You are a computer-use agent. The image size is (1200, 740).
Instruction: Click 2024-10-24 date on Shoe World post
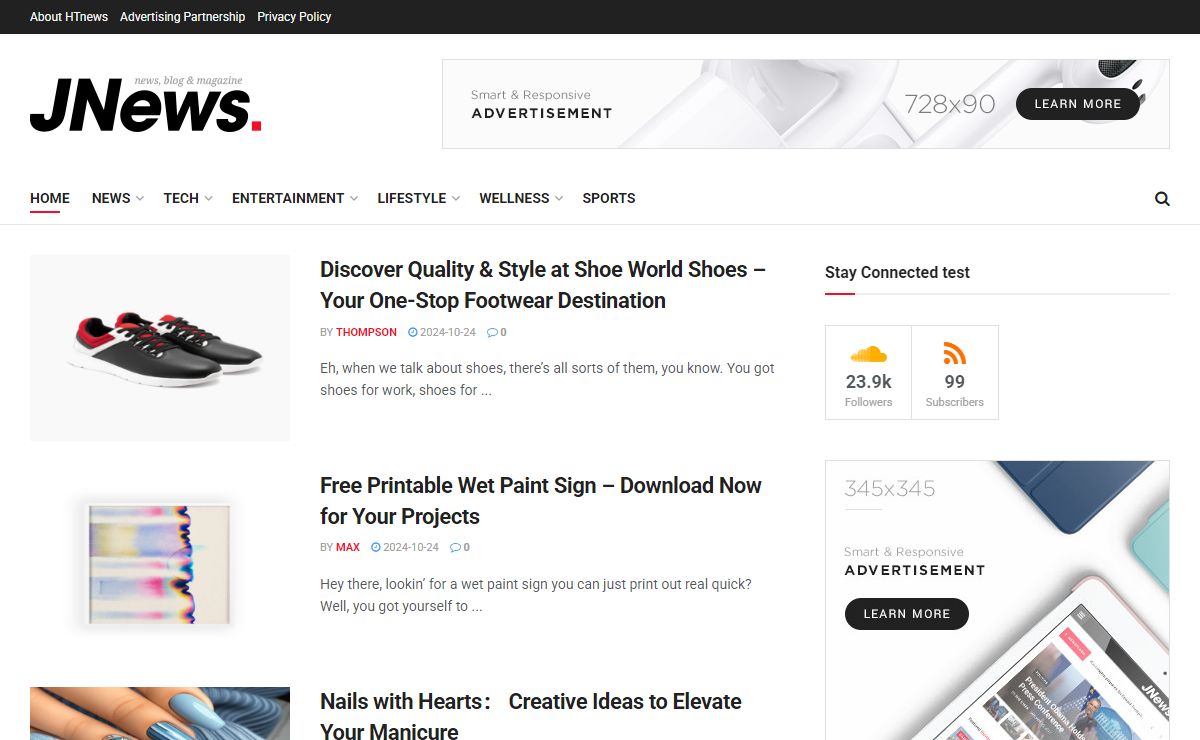click(x=448, y=332)
